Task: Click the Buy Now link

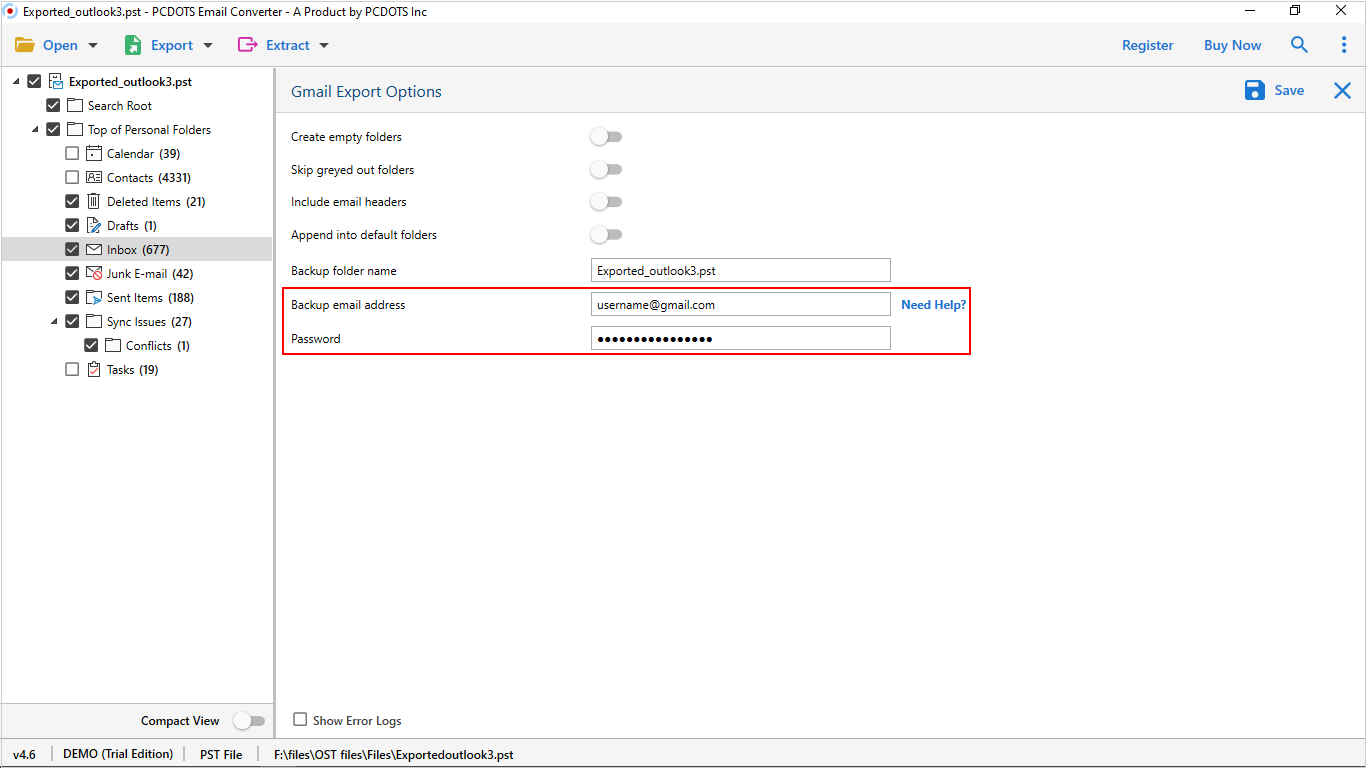Action: (x=1232, y=45)
